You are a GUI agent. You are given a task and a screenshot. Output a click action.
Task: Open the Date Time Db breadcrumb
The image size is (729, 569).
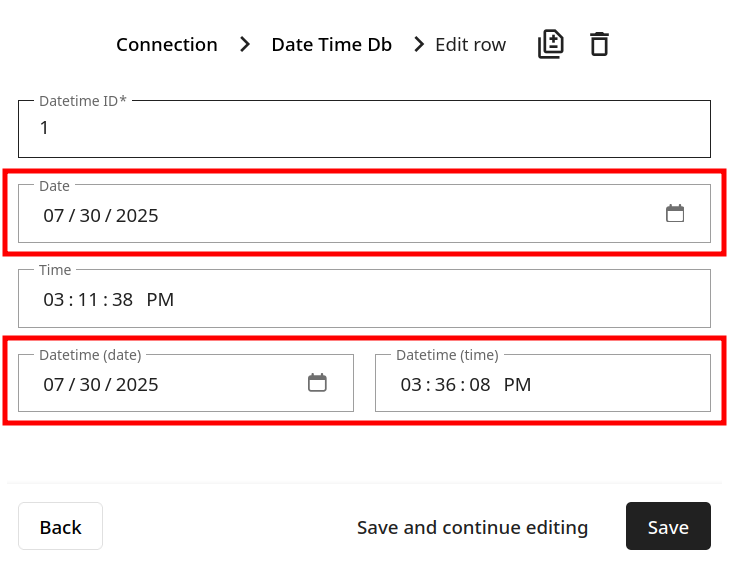point(331,45)
